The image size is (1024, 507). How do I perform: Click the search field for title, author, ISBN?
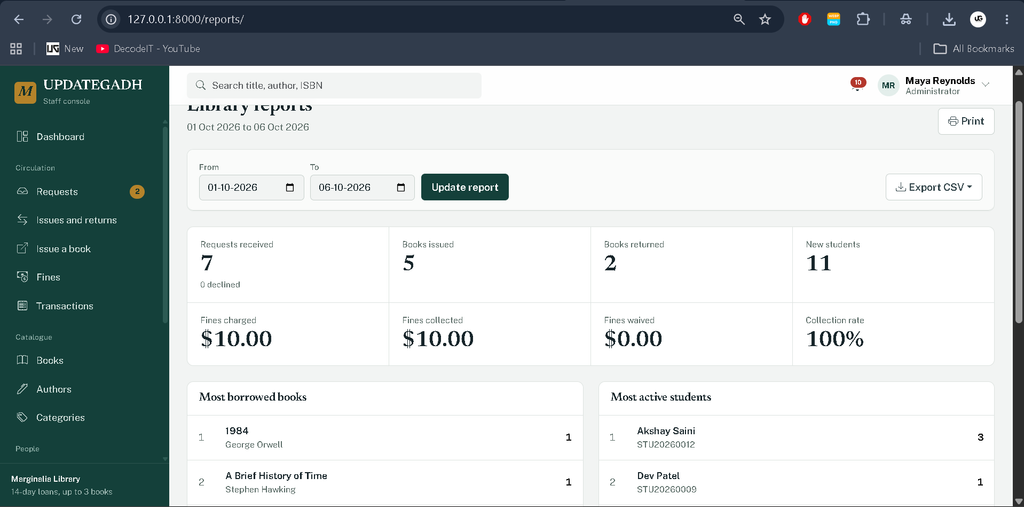point(334,86)
